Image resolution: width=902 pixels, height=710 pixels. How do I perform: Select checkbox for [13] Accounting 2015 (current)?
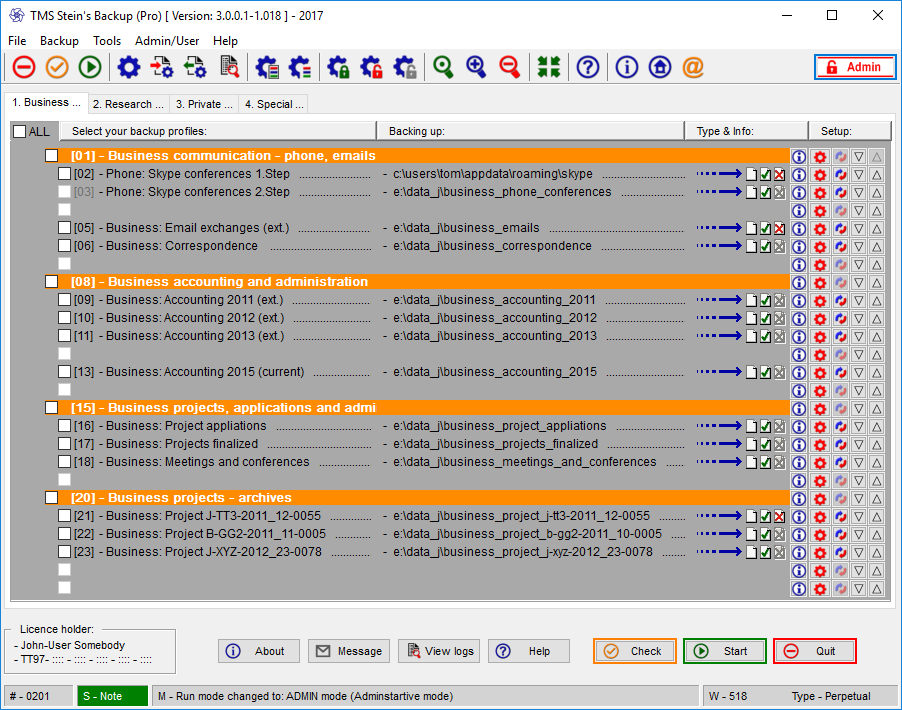[x=64, y=372]
